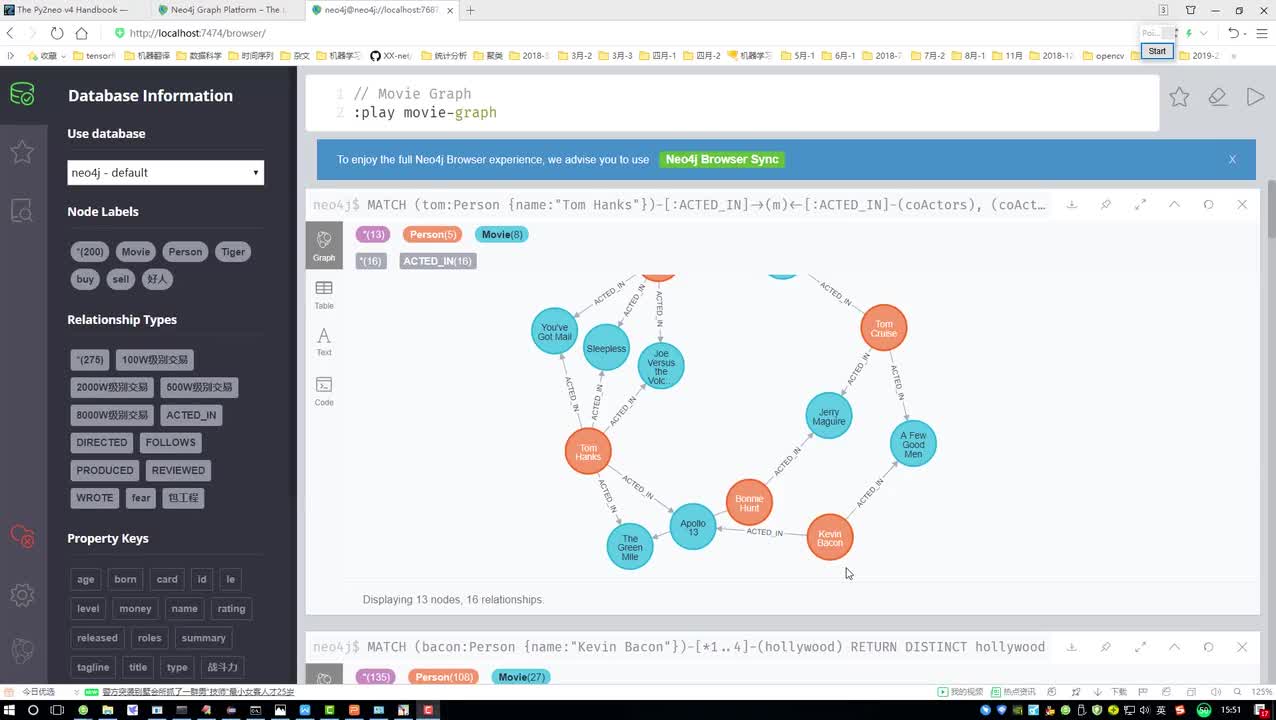The width and height of the screenshot is (1276, 720).
Task: Click the Neo4j Browser Sync button
Action: (721, 159)
